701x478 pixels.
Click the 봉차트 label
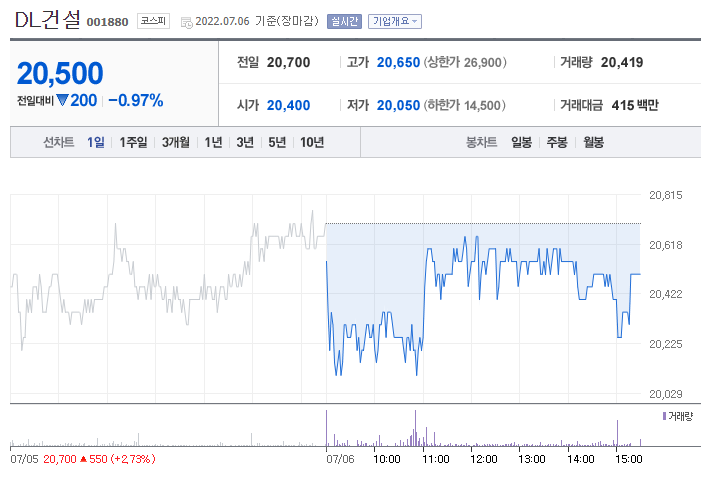[x=481, y=142]
